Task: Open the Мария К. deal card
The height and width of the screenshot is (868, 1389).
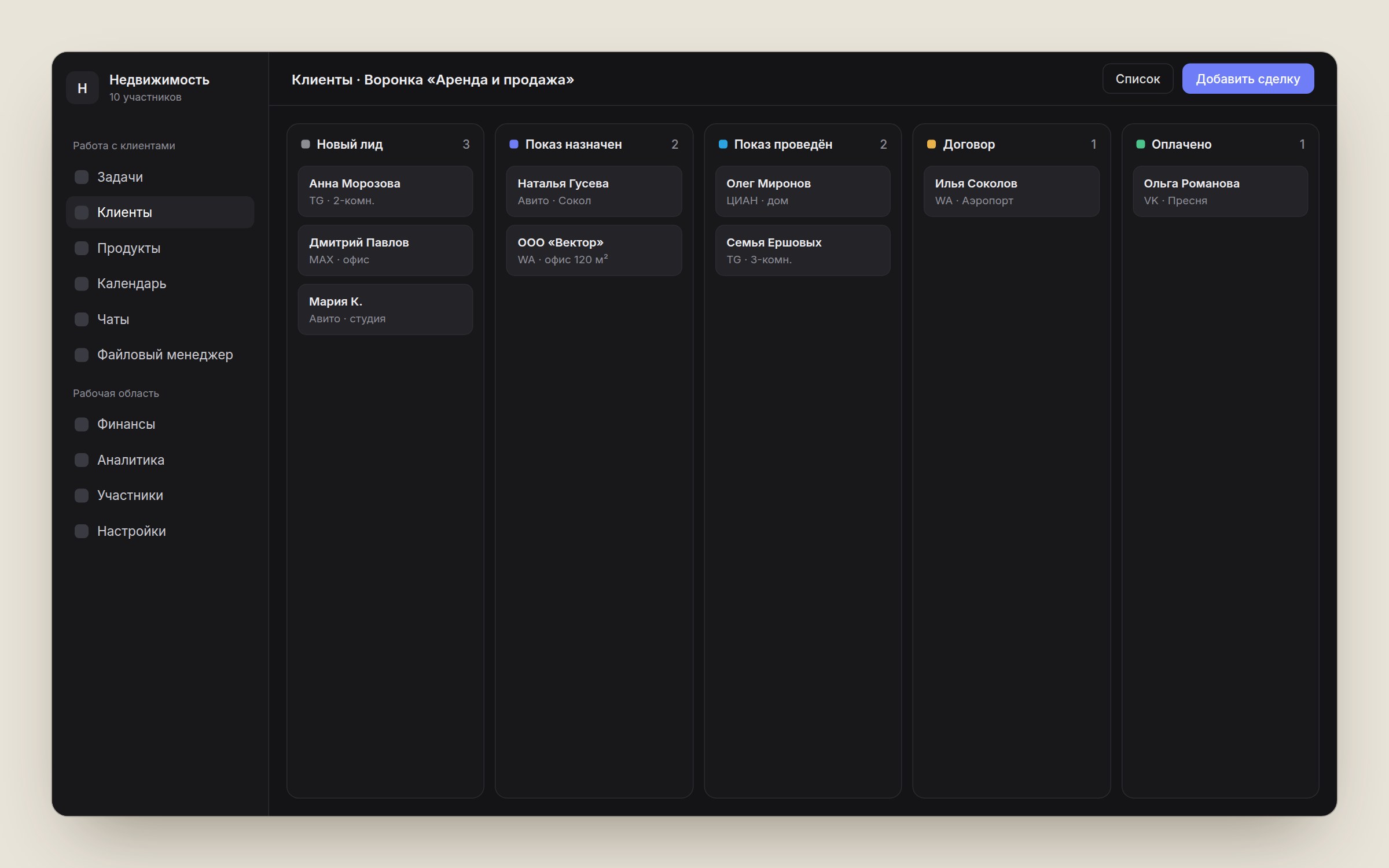Action: coord(385,310)
